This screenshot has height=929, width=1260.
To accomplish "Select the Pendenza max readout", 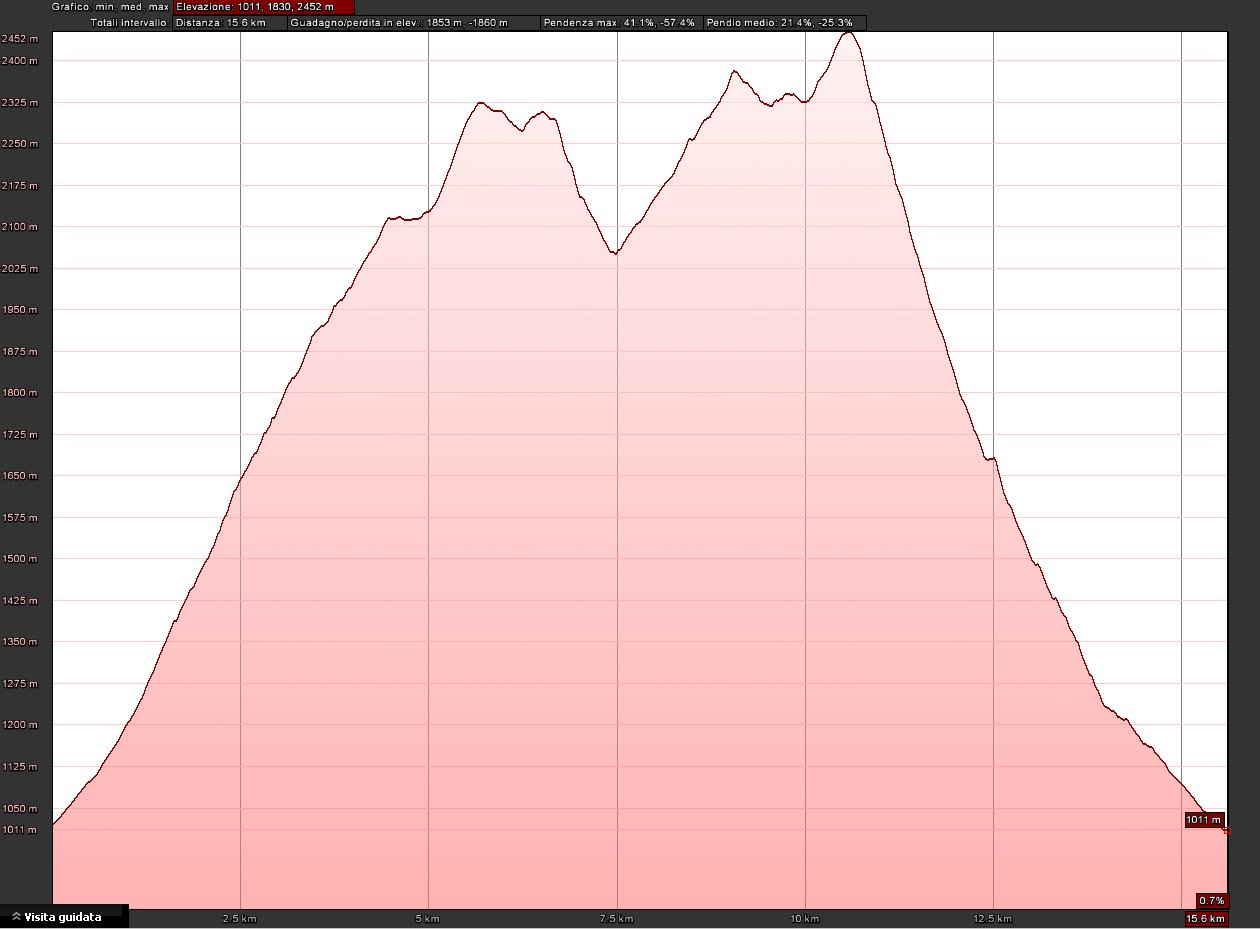I will tap(621, 22).
